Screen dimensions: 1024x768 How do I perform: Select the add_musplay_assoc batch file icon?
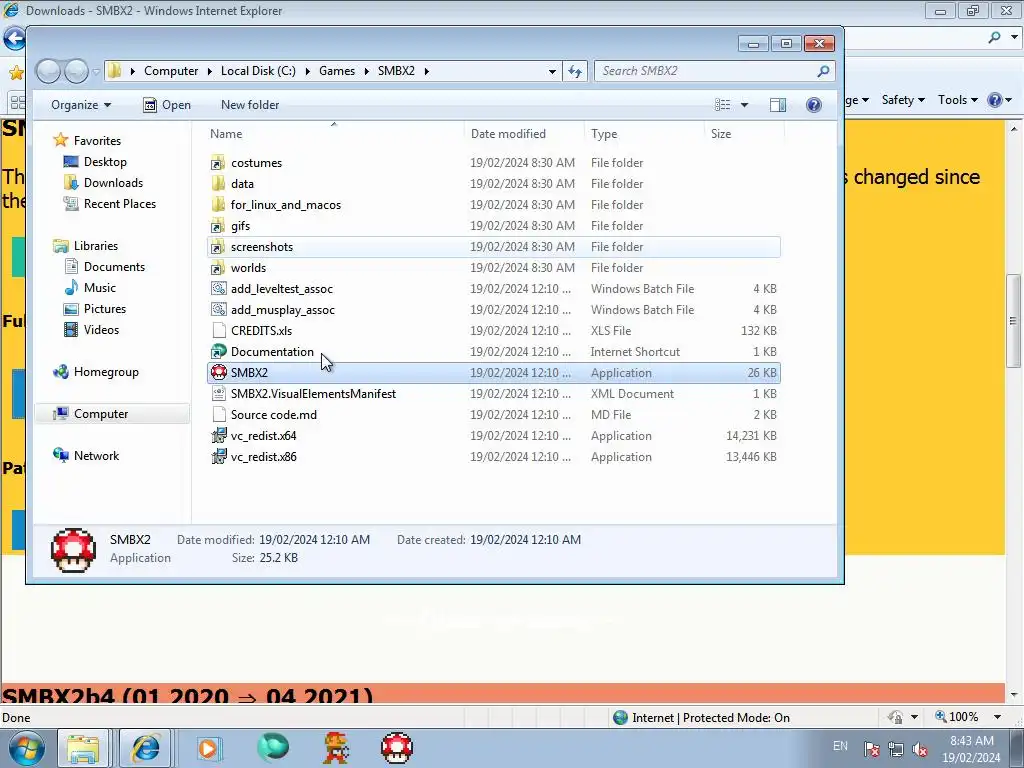pos(218,310)
